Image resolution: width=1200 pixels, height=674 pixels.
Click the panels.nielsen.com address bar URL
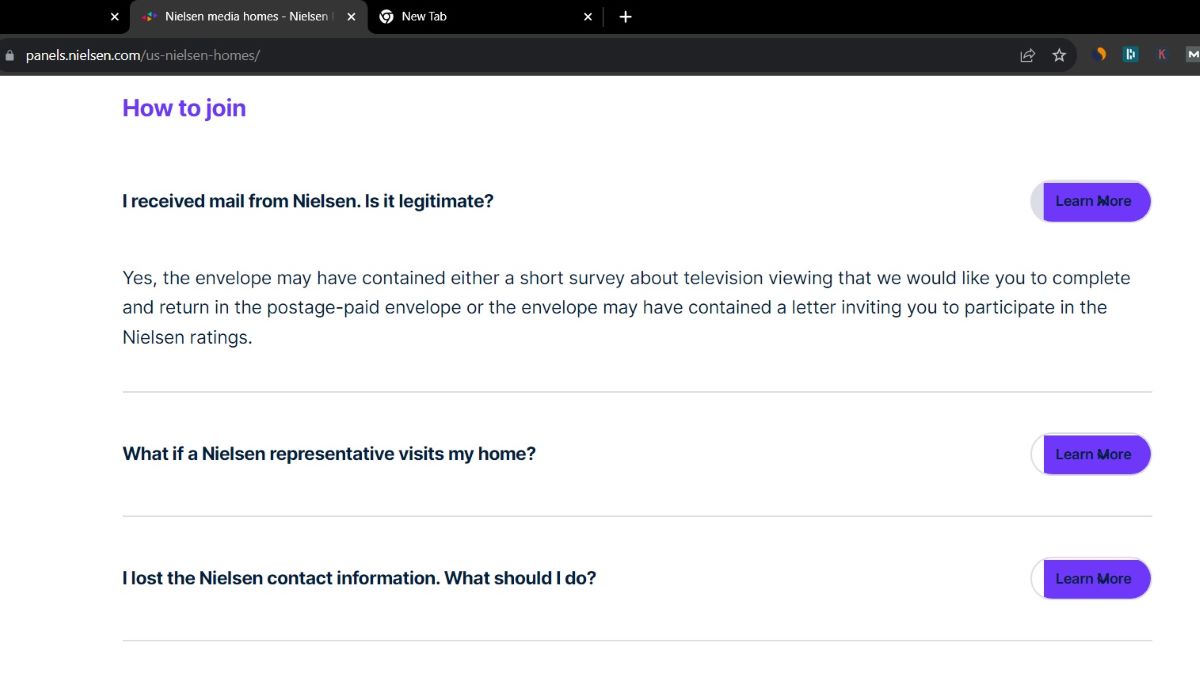(143, 55)
